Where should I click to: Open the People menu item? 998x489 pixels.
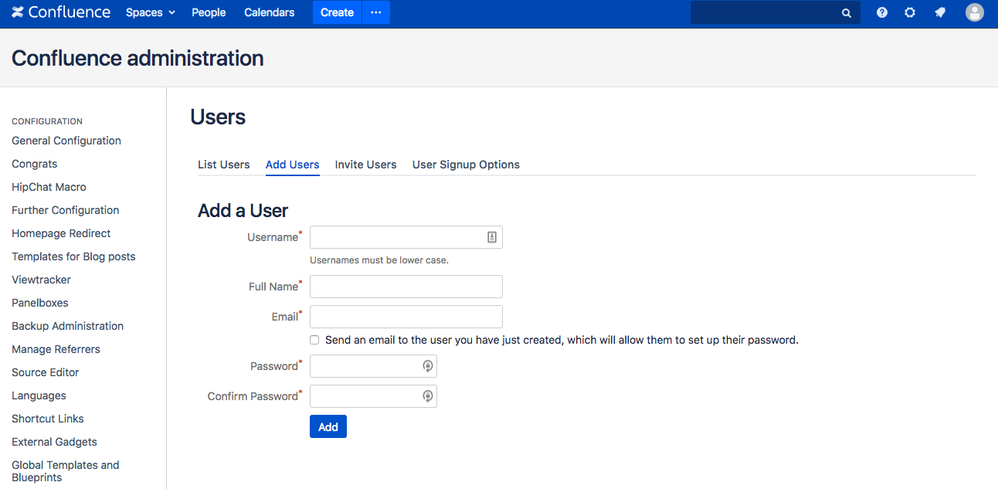(209, 13)
